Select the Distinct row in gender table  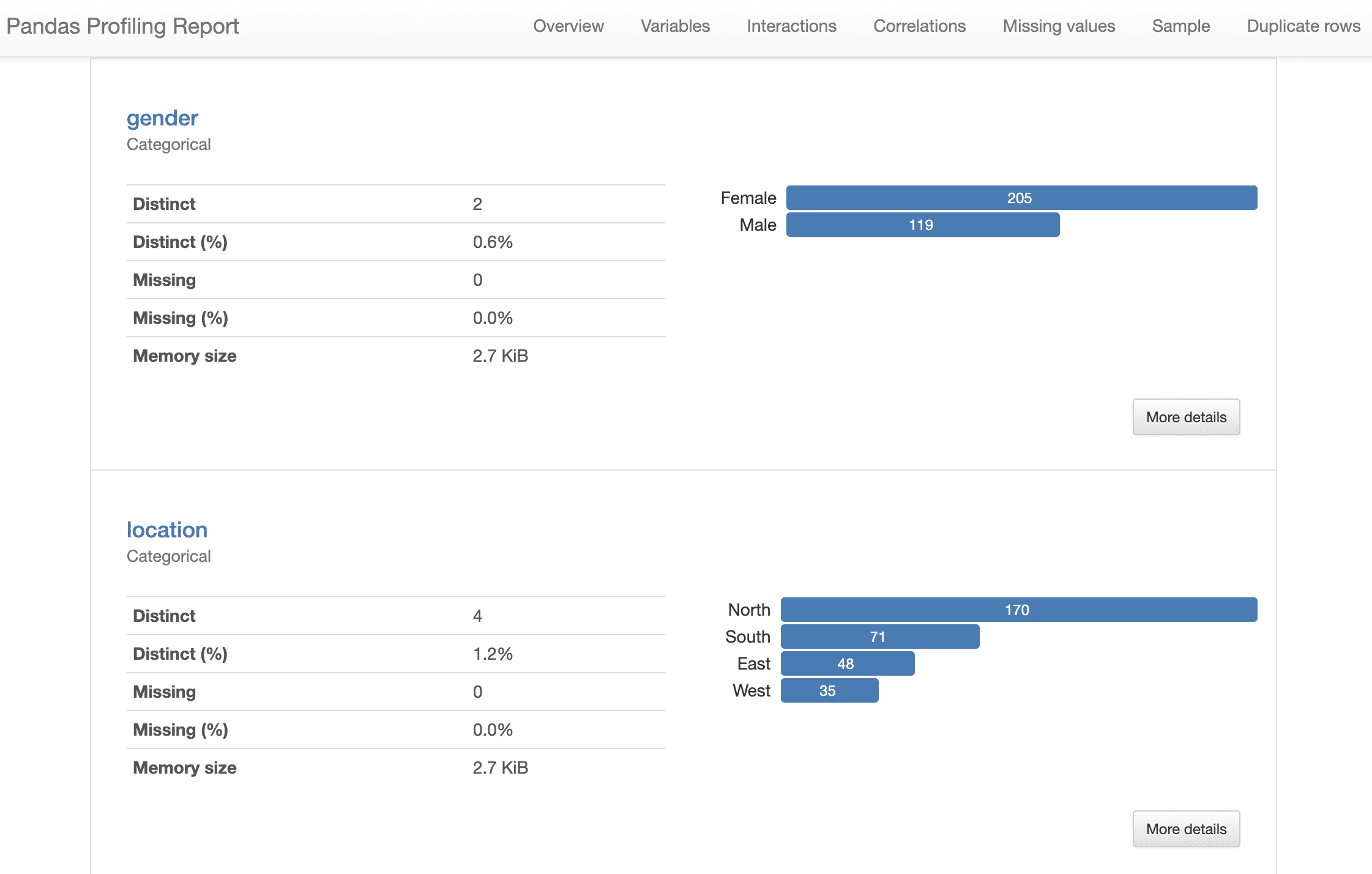(395, 203)
